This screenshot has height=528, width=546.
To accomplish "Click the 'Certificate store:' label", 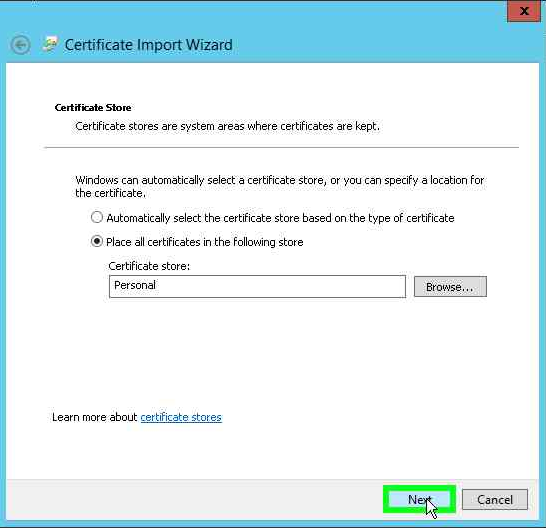I will [x=149, y=266].
